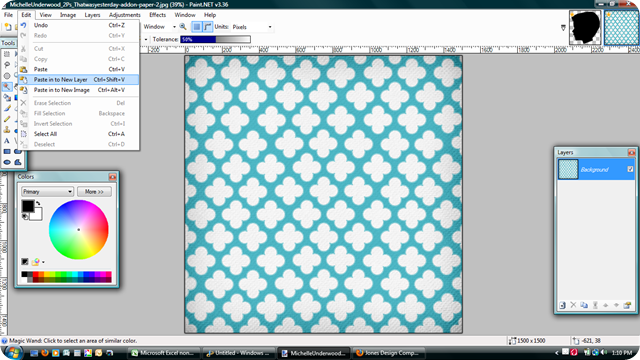Open Layer Properties icon
This screenshot has width=640, height=360.
click(x=627, y=305)
